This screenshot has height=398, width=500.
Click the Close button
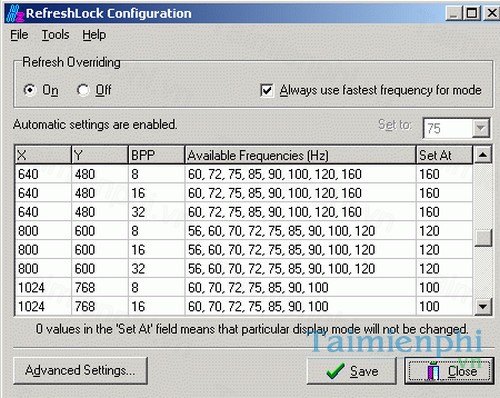point(449,371)
